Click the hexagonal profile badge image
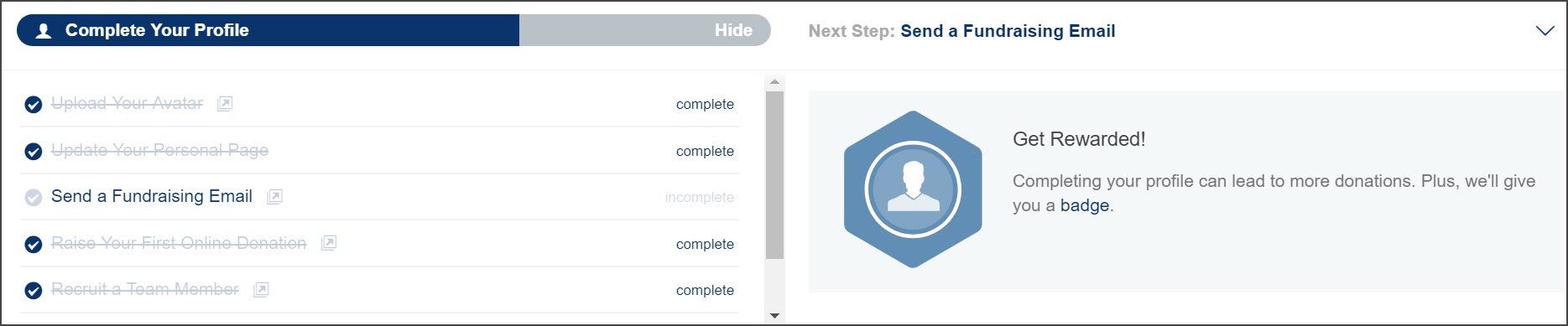 click(x=913, y=189)
